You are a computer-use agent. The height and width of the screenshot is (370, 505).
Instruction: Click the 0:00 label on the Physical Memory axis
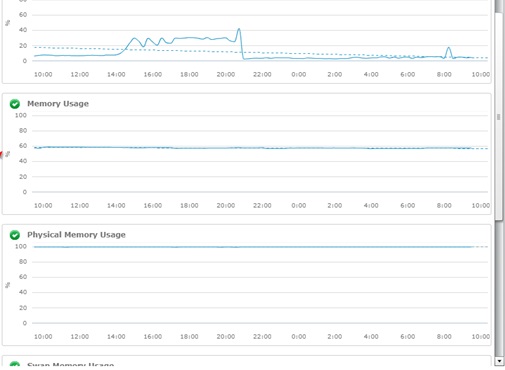coord(298,337)
